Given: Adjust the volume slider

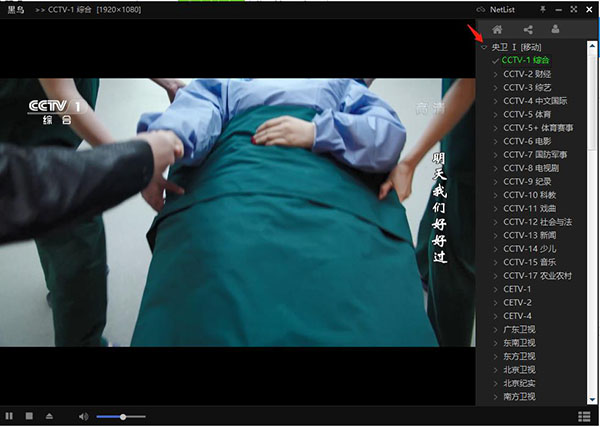Looking at the screenshot, I should (121, 416).
